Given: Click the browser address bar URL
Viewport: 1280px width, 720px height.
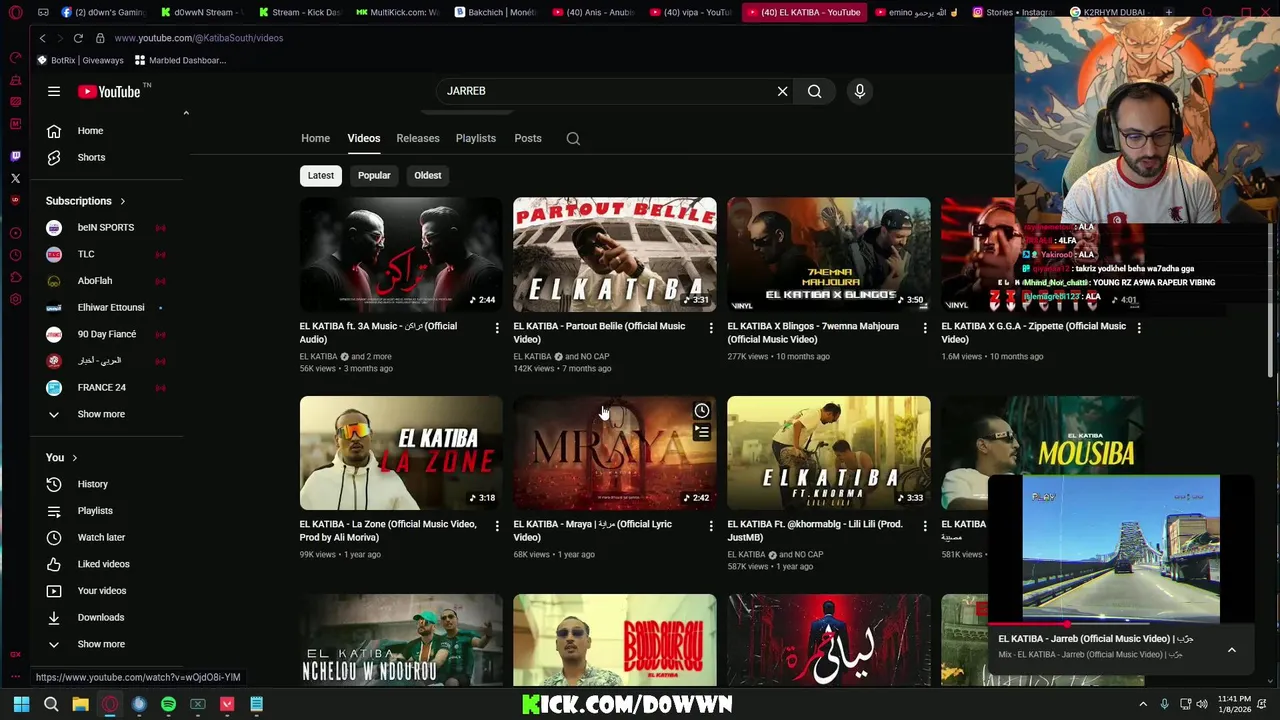Looking at the screenshot, I should pos(199,38).
